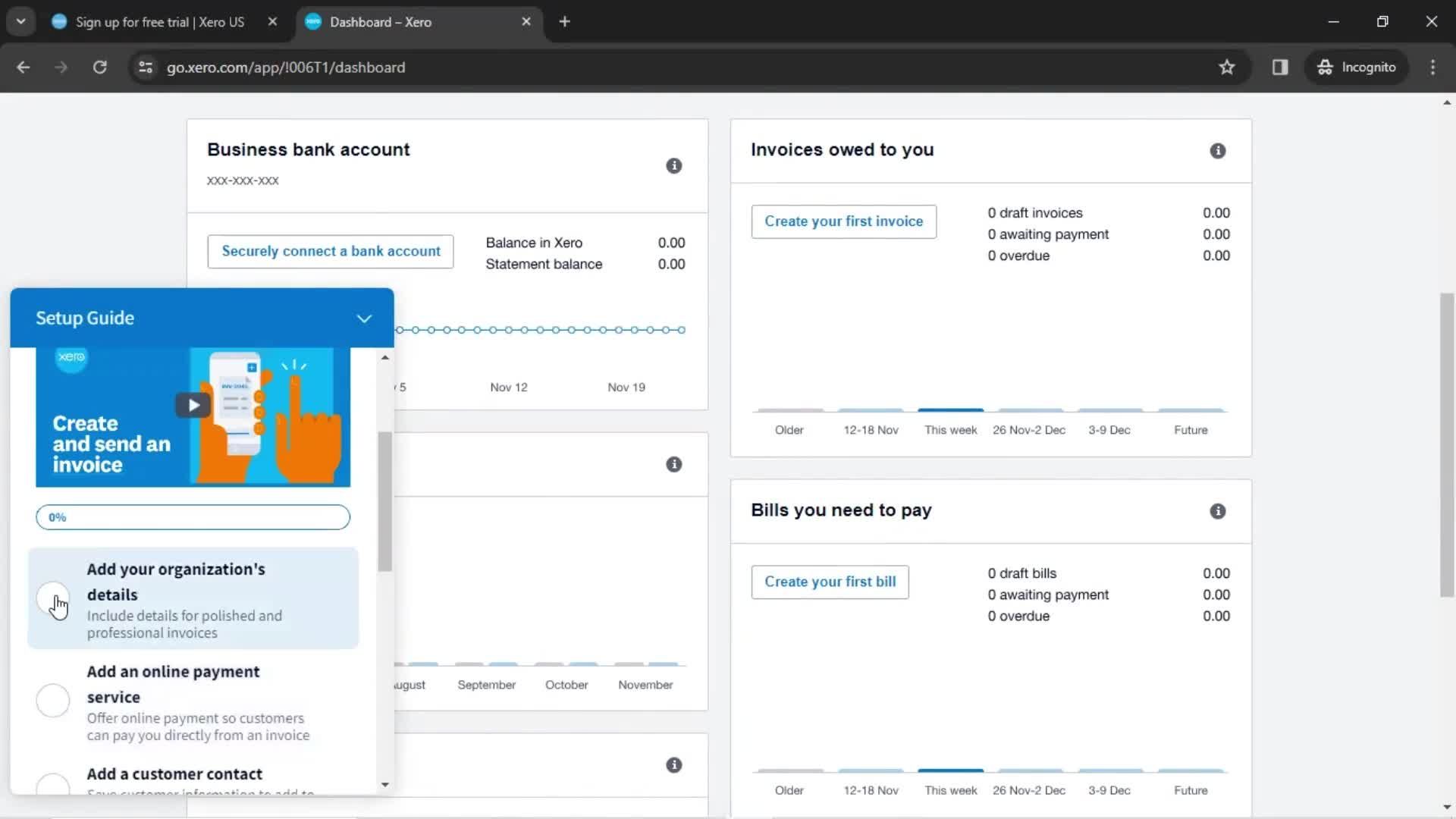The height and width of the screenshot is (819, 1456).
Task: Go back to the previous page
Action: pos(24,67)
